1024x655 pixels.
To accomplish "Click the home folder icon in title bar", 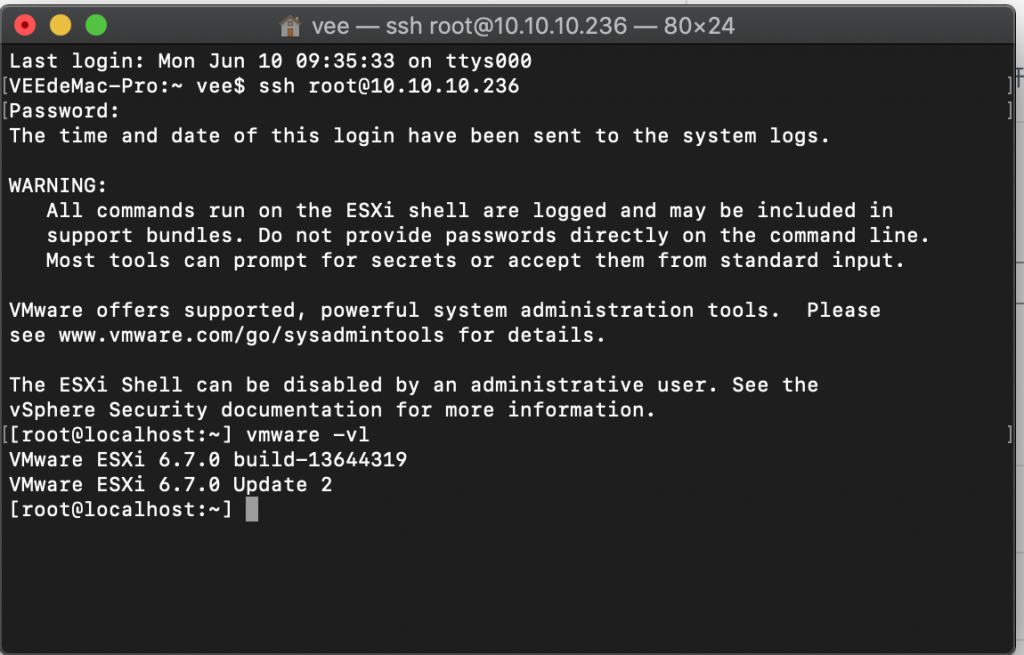I will 289,25.
